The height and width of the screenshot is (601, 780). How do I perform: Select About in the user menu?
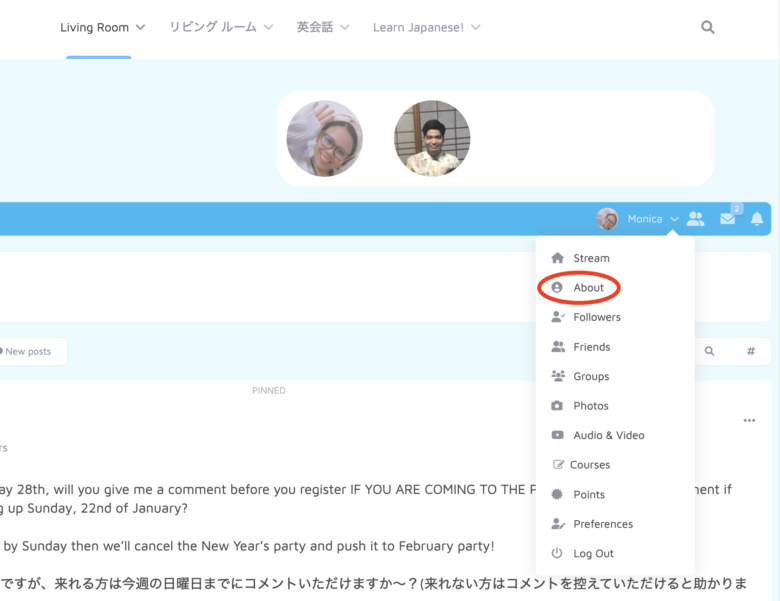click(588, 288)
